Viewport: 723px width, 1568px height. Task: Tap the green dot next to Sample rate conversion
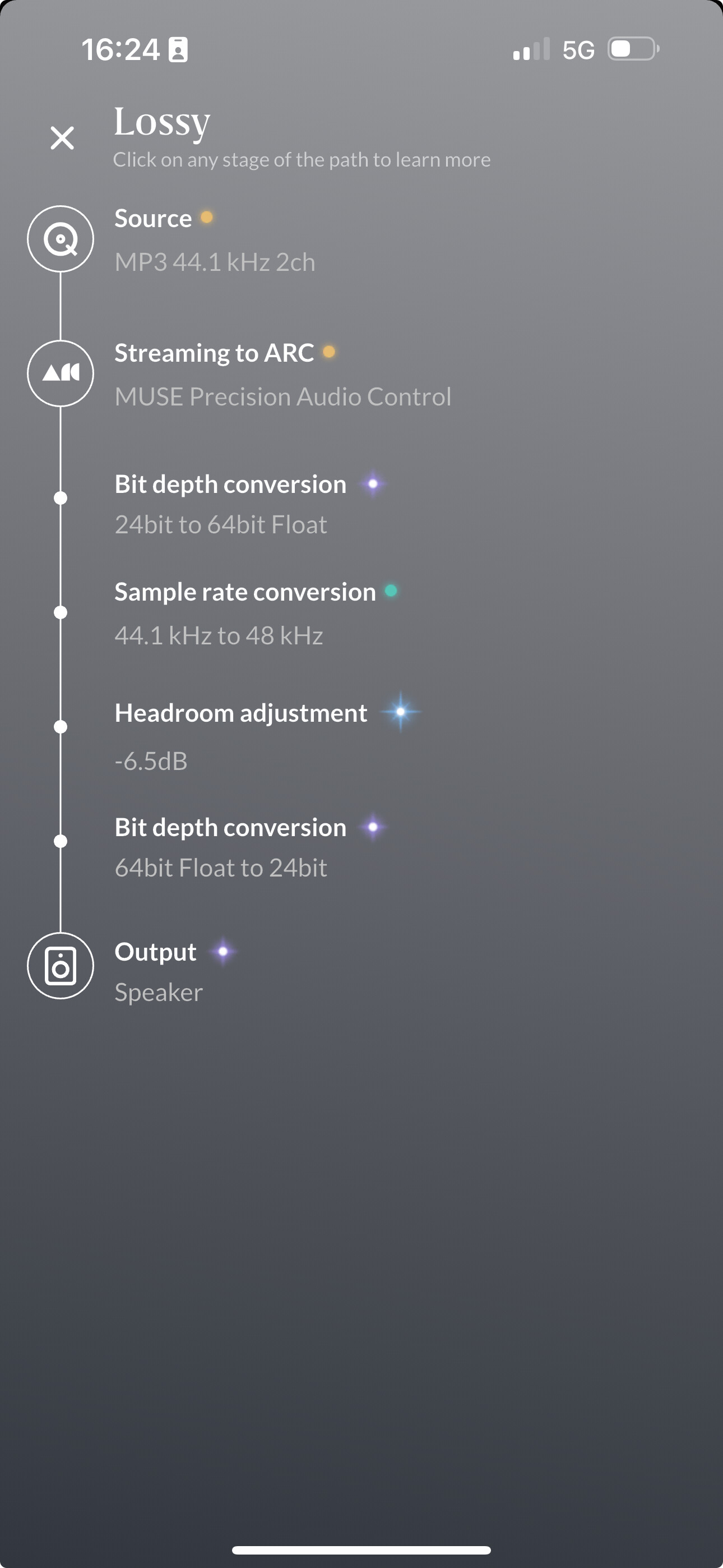pos(391,591)
